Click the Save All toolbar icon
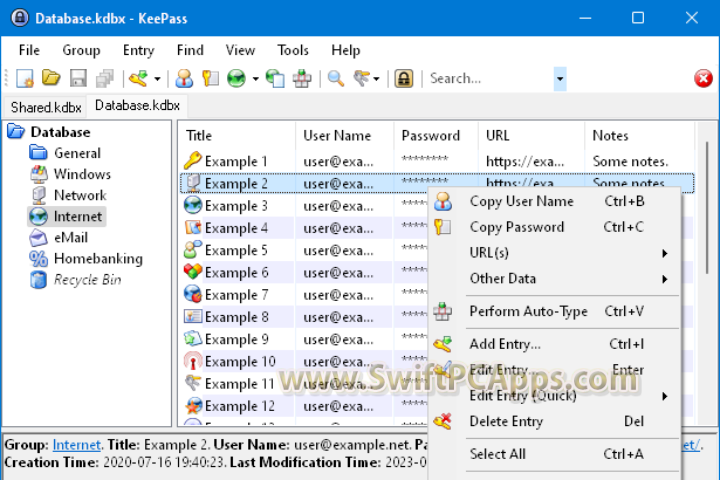Viewport: 720px width, 480px height. 105,79
